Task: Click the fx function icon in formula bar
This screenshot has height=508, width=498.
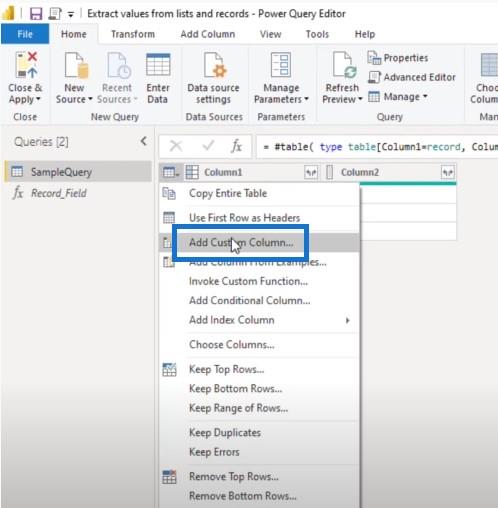Action: (236, 146)
